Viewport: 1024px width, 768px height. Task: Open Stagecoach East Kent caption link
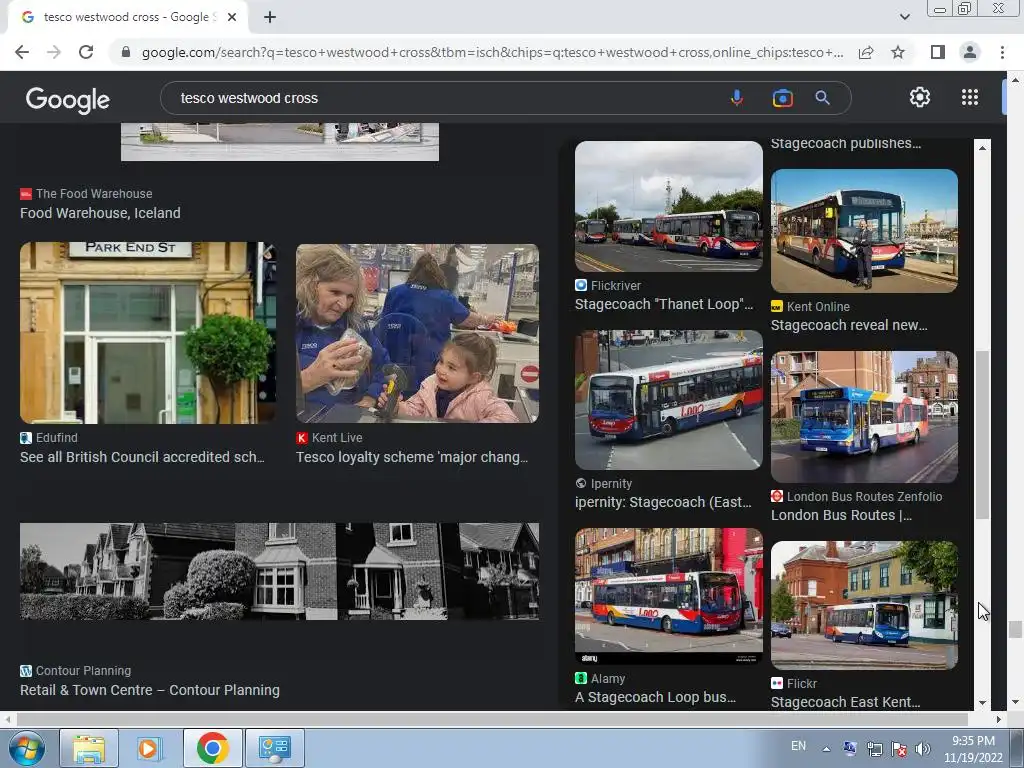pyautogui.click(x=846, y=703)
